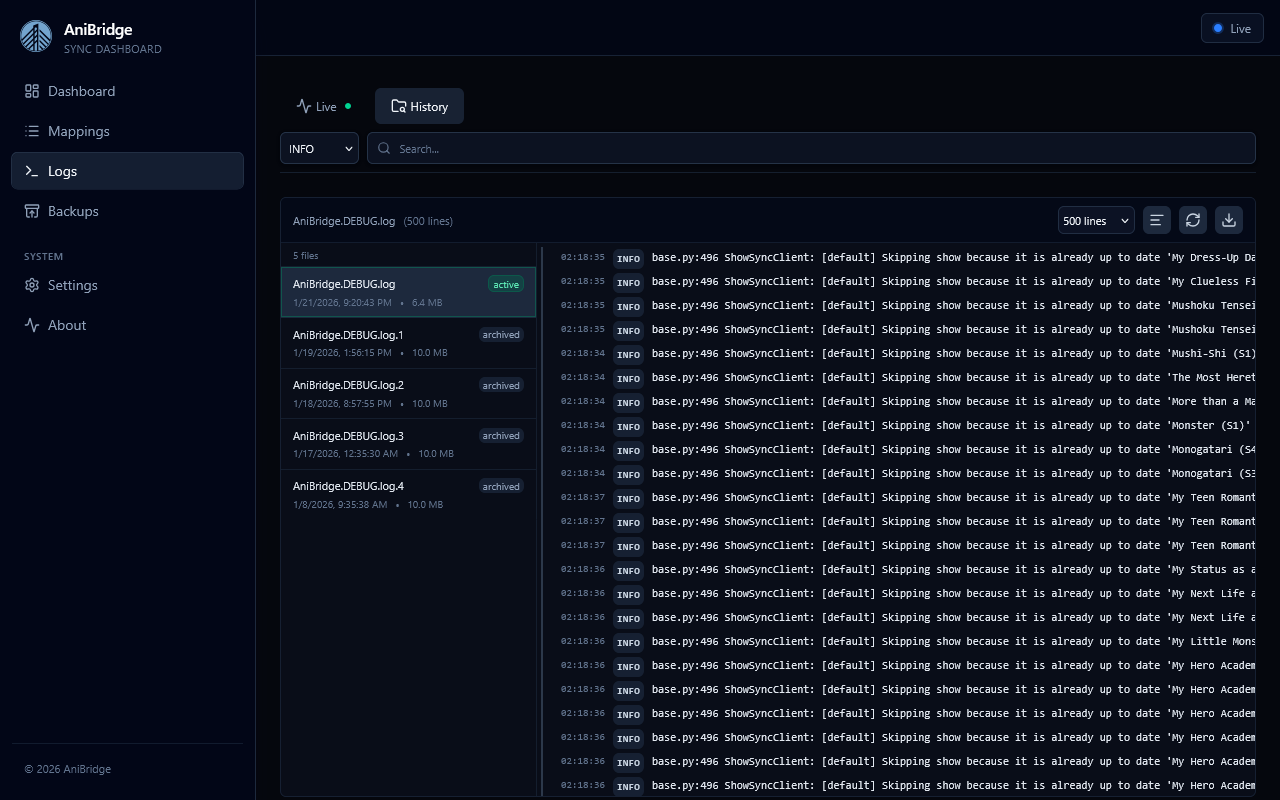Image resolution: width=1280 pixels, height=800 pixels.
Task: Change the 500 lines dropdown
Action: tap(1095, 220)
